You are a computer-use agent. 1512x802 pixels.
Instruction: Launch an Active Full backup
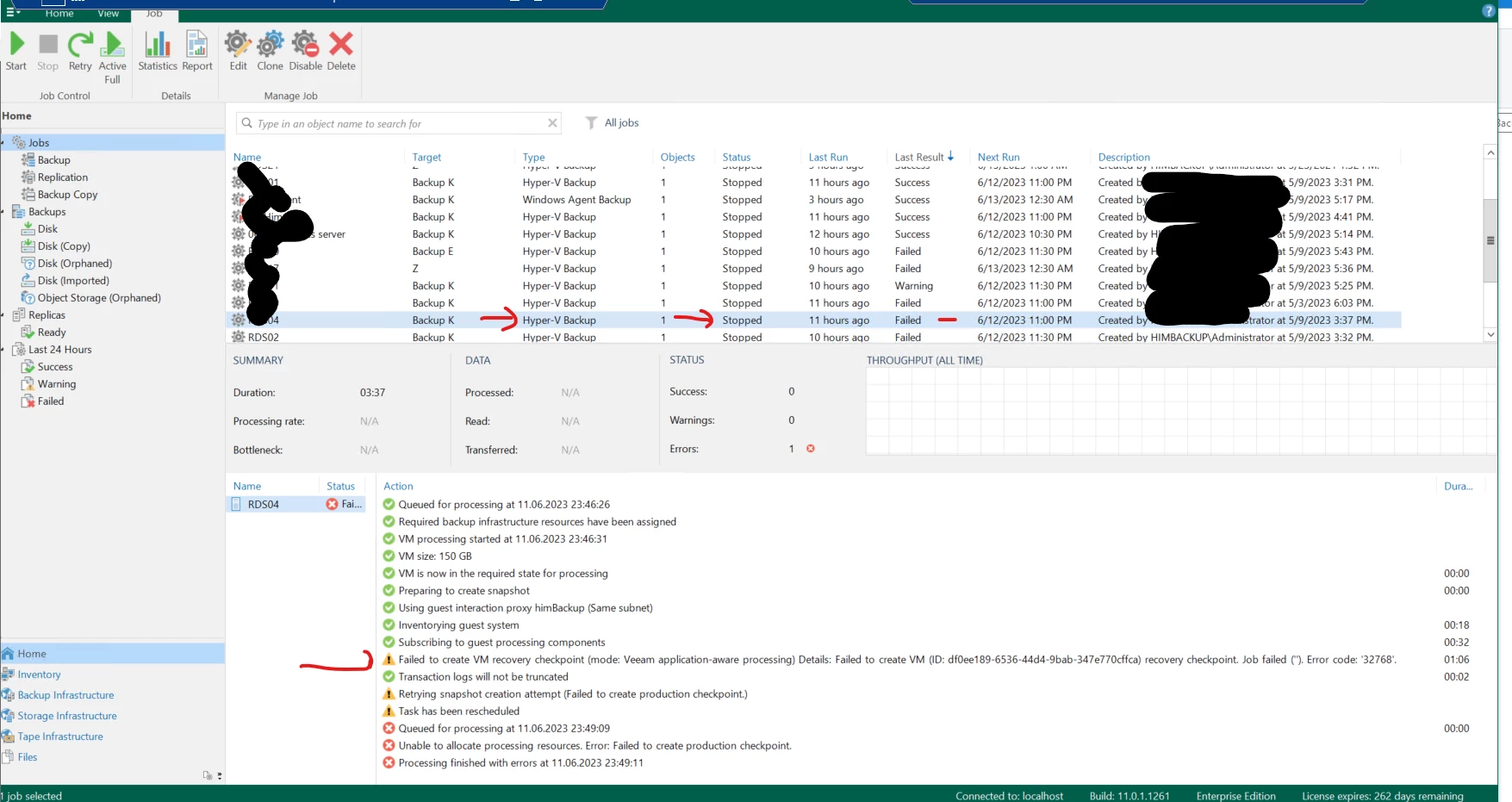click(112, 52)
